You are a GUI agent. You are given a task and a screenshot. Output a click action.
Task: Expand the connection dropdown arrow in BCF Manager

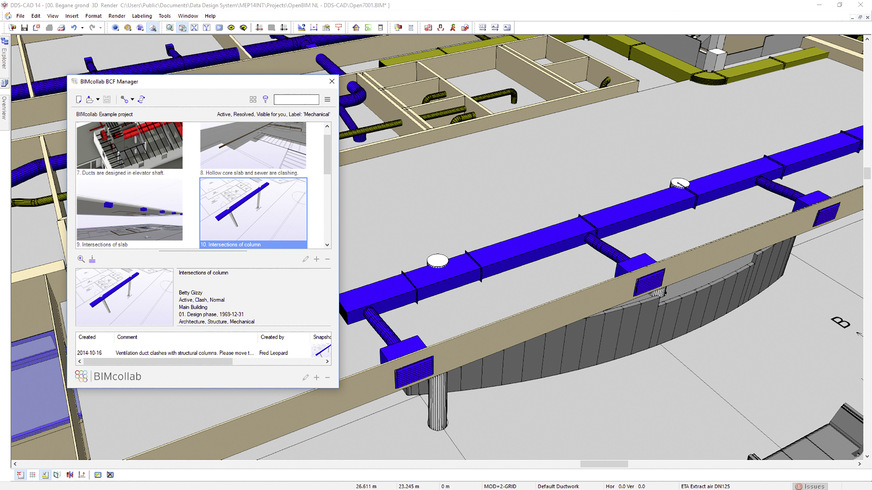[x=132, y=100]
